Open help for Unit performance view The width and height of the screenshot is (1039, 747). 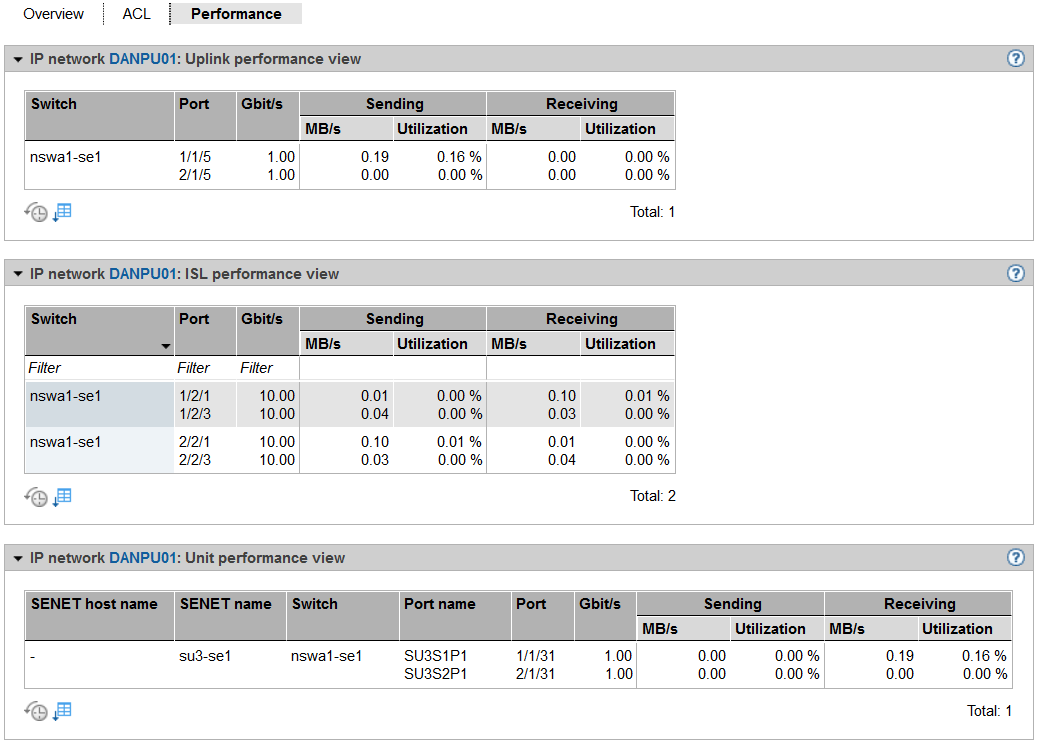[x=1016, y=558]
